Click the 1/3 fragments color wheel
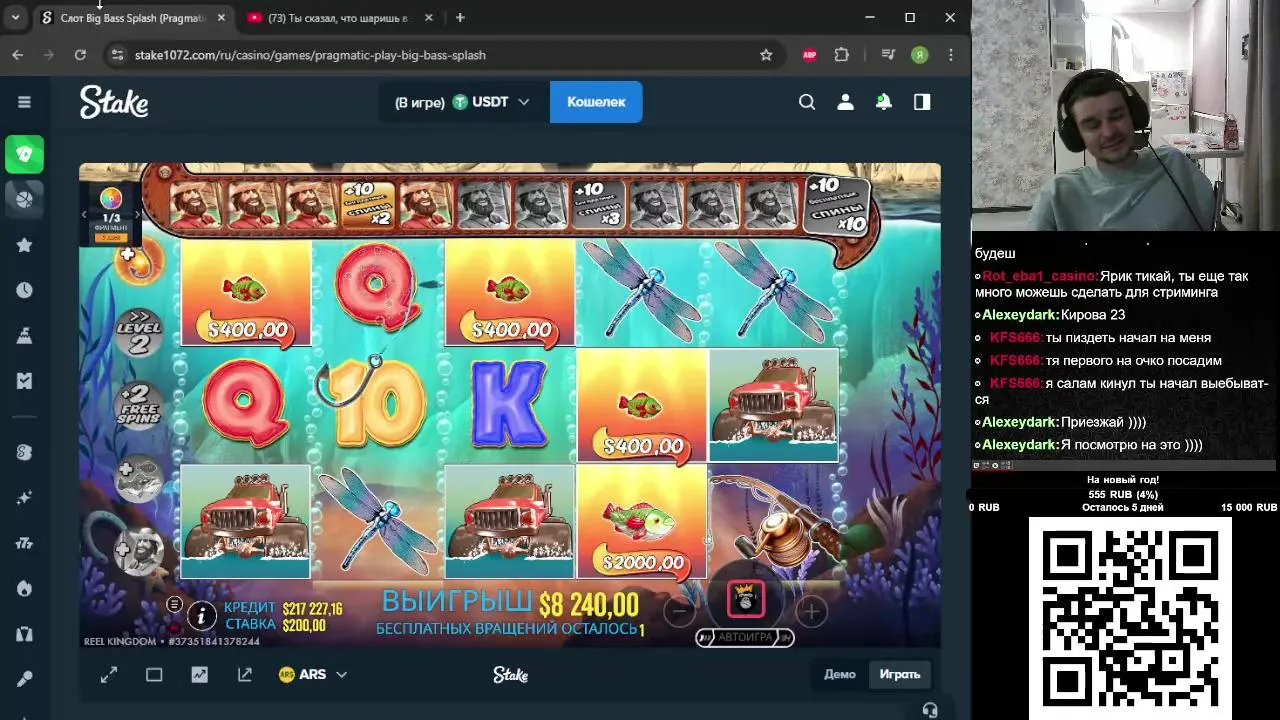Screen dimensions: 1280x720 point(111,199)
